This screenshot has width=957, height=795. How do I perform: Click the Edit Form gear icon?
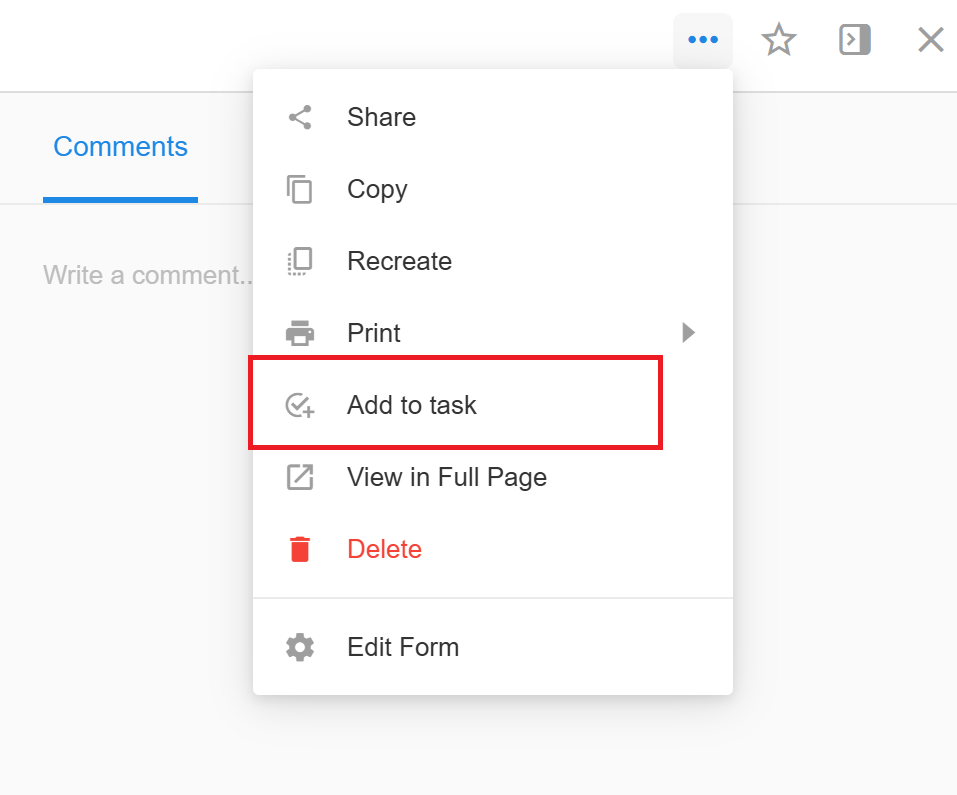coord(300,647)
